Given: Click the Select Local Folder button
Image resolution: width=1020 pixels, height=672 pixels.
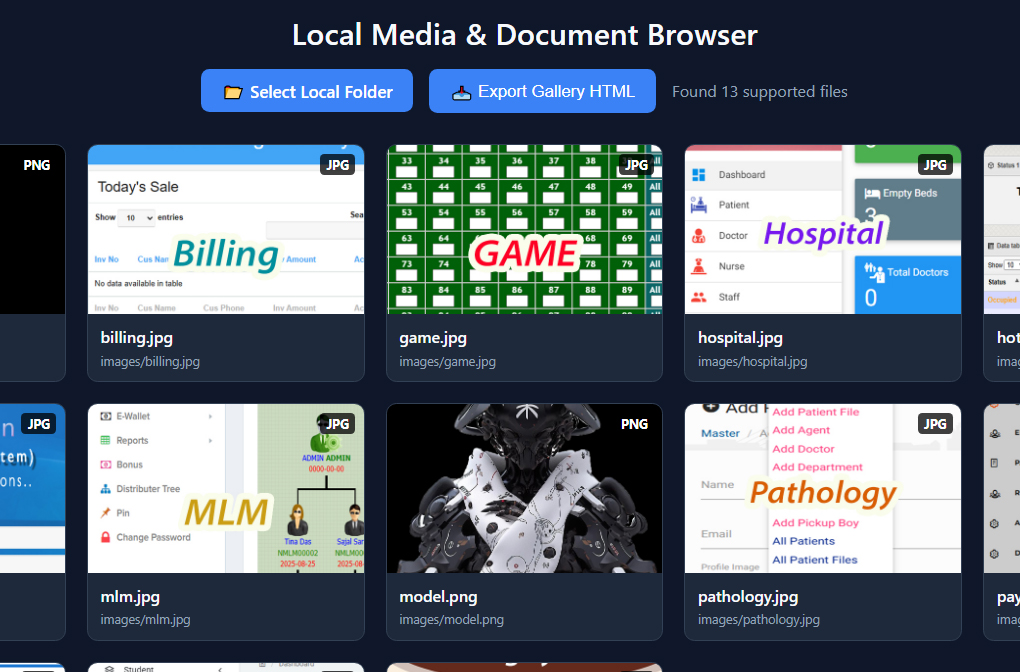Looking at the screenshot, I should point(307,91).
